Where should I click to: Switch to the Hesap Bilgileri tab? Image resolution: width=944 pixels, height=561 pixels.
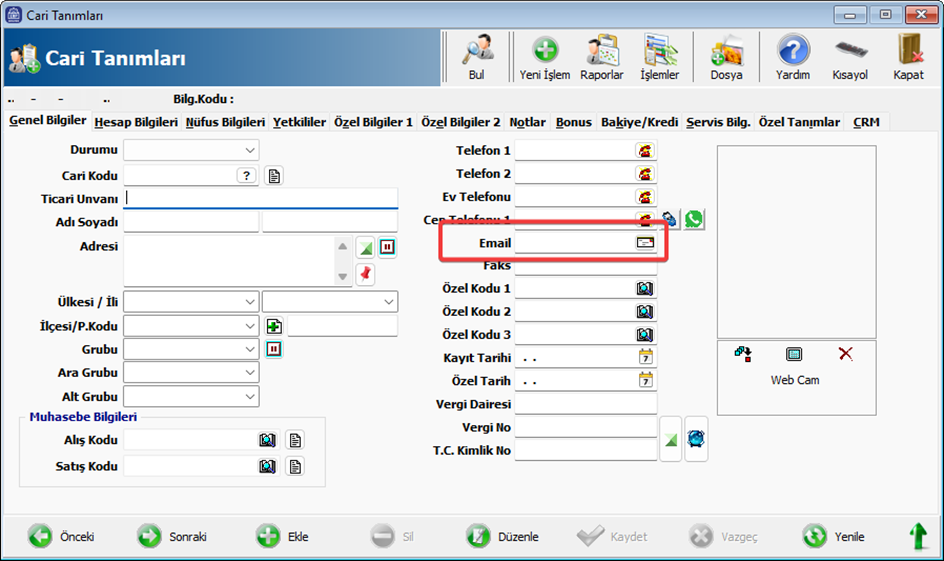click(136, 122)
